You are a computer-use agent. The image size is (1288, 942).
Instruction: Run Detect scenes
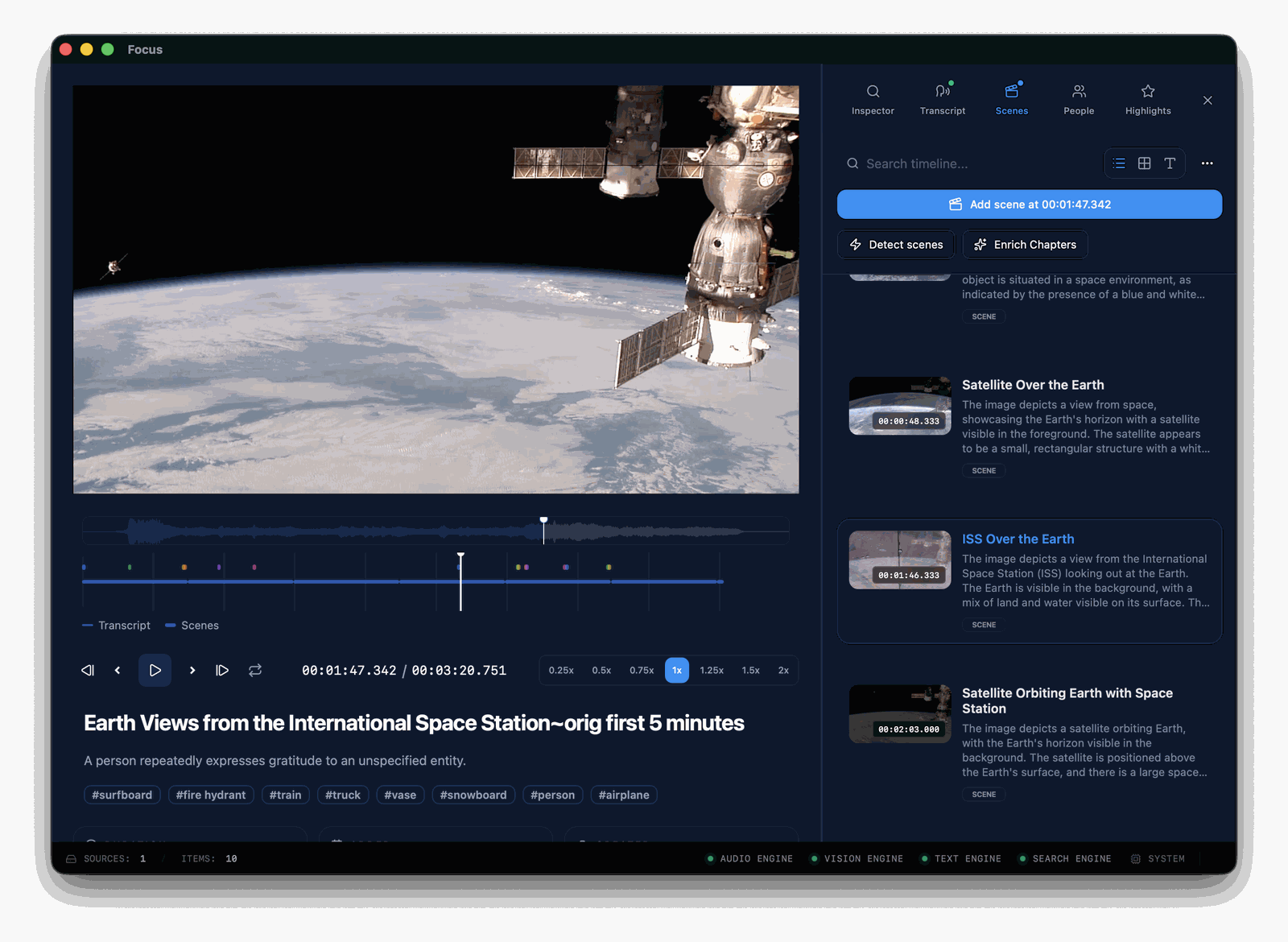[896, 245]
